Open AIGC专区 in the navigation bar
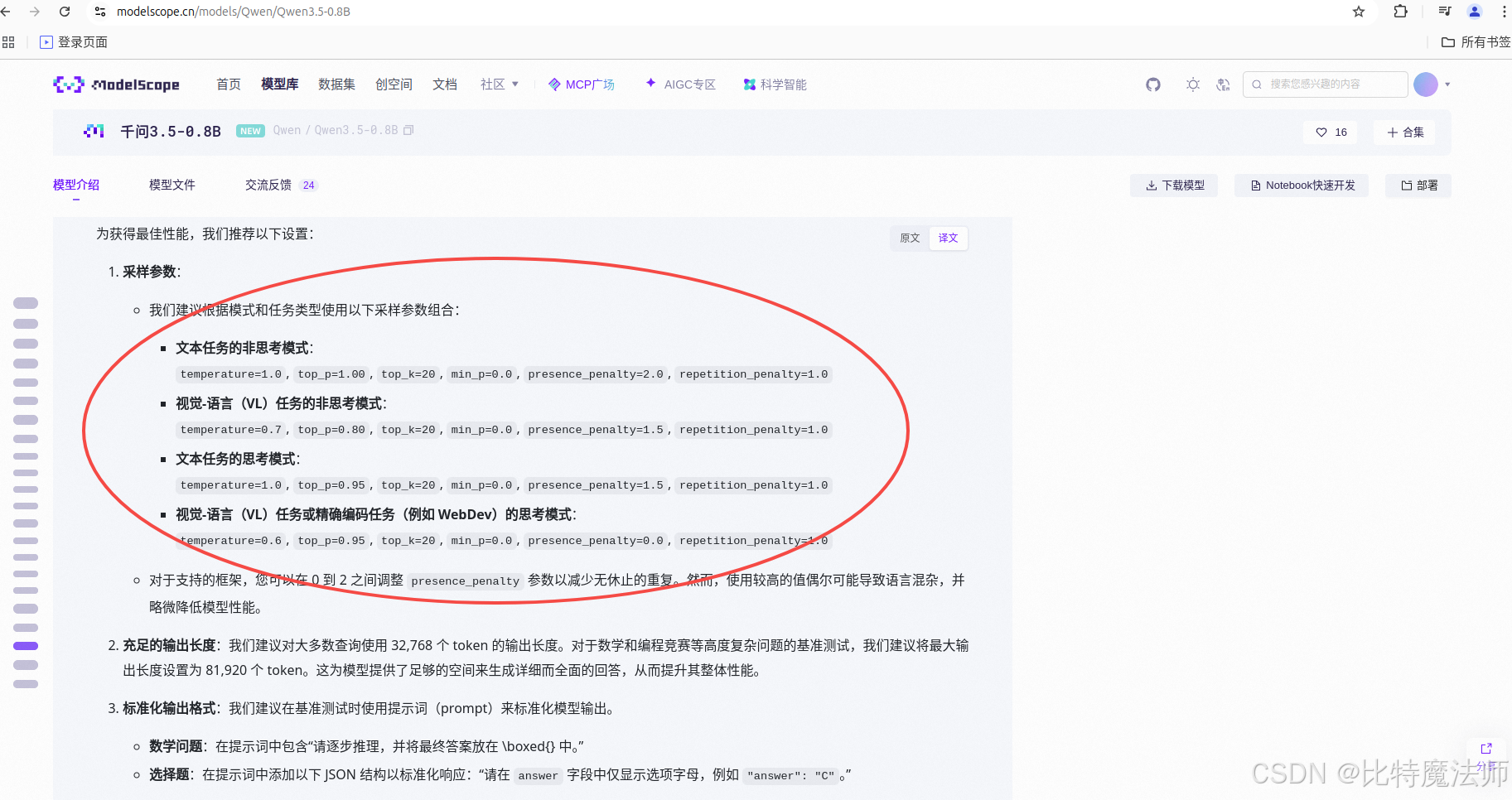The image size is (1512, 800). click(x=680, y=84)
